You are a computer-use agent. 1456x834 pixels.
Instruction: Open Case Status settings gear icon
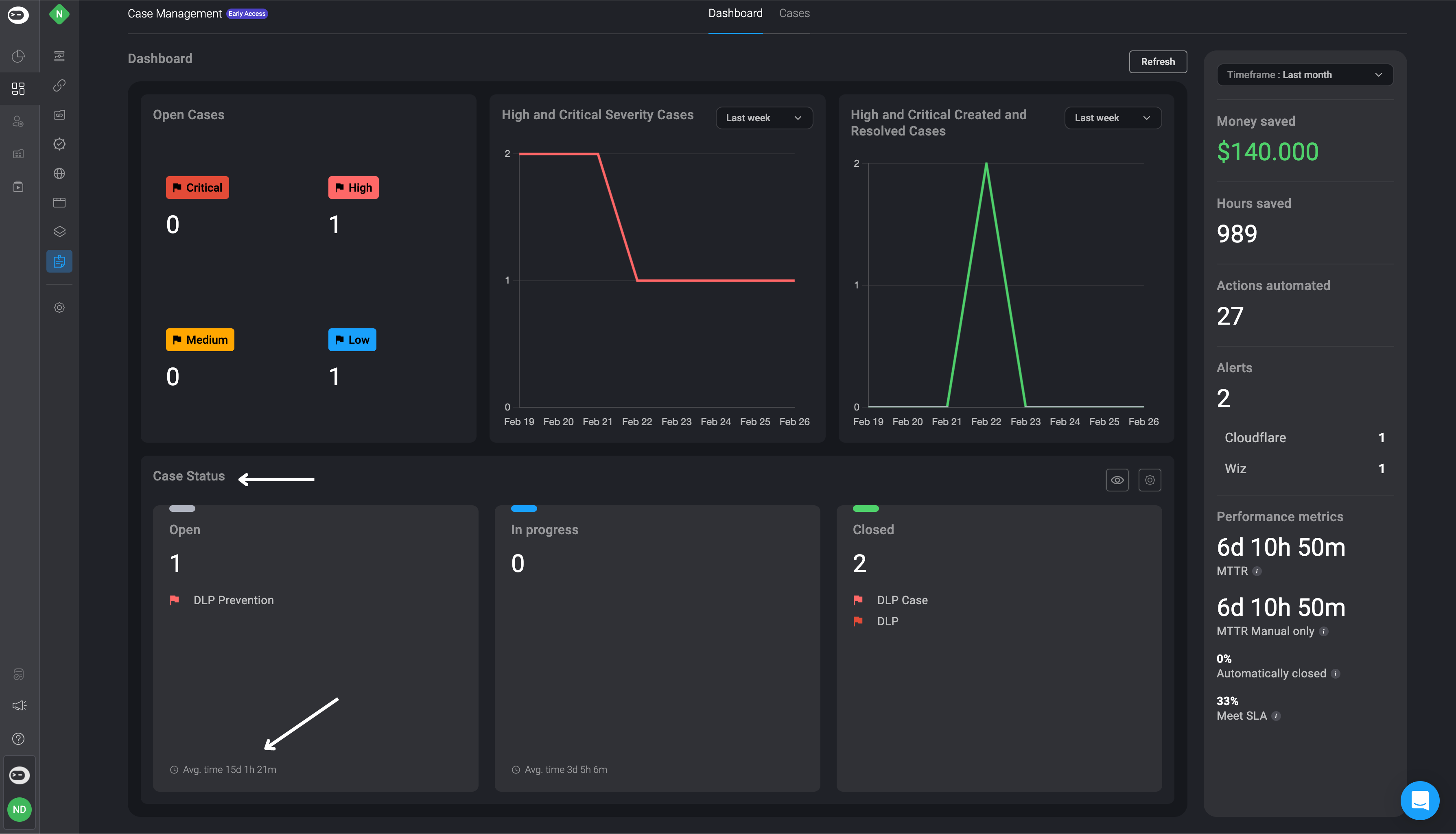[x=1150, y=480]
